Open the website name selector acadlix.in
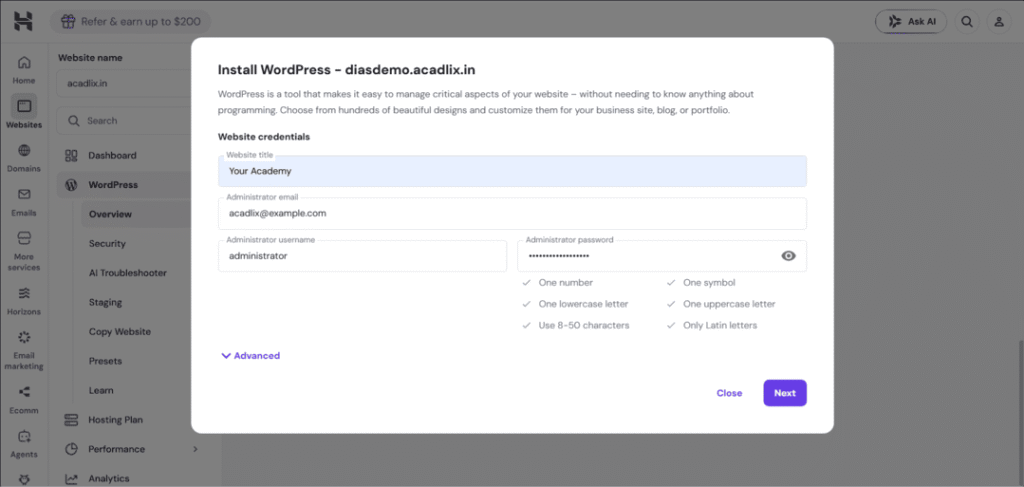Viewport: 1024px width, 487px height. click(x=124, y=84)
